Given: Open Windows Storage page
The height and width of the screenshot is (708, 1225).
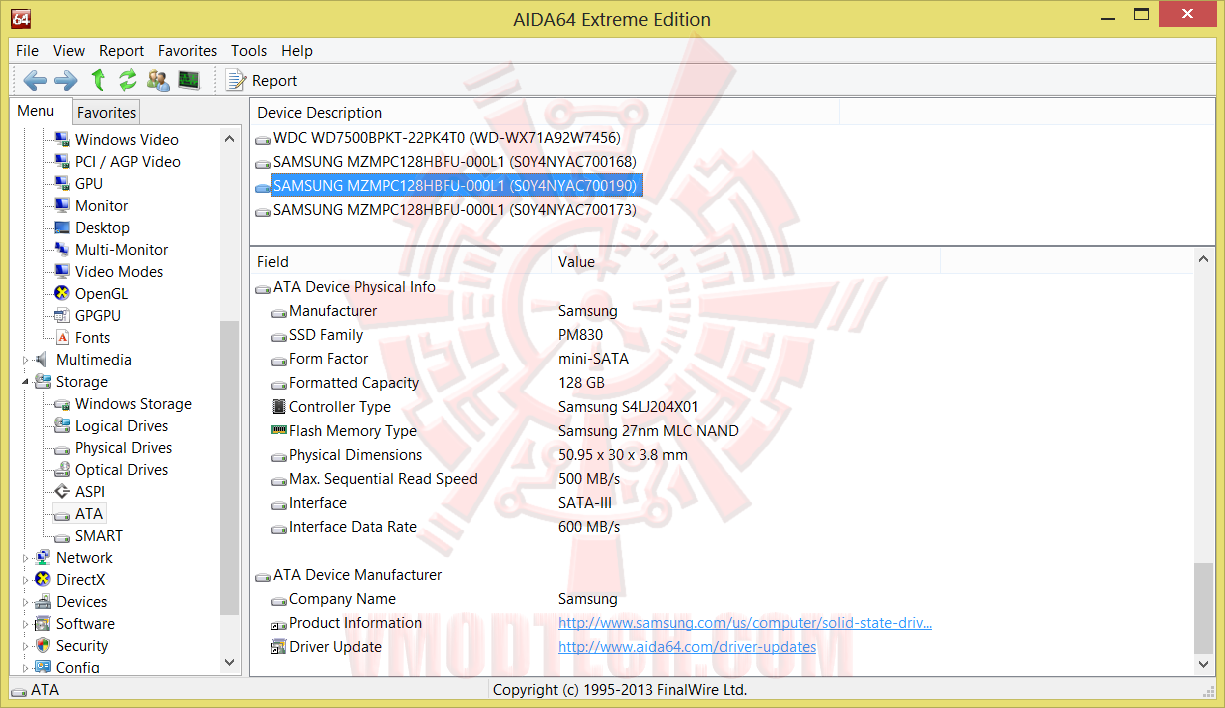Looking at the screenshot, I should click(x=133, y=404).
